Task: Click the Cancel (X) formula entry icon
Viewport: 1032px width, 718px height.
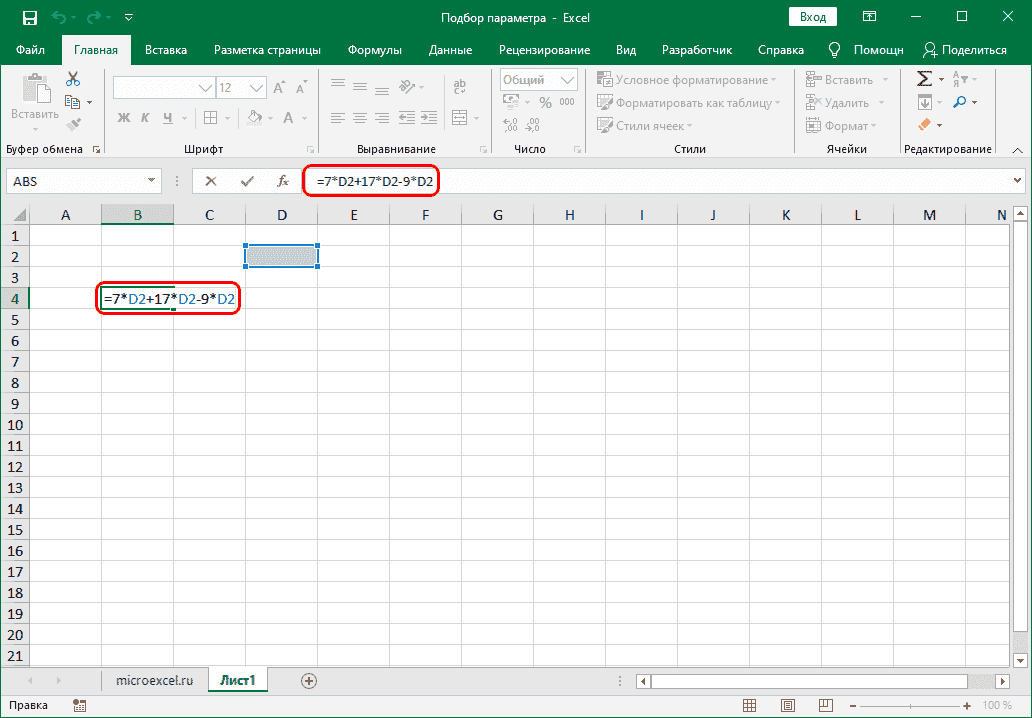Action: (210, 181)
